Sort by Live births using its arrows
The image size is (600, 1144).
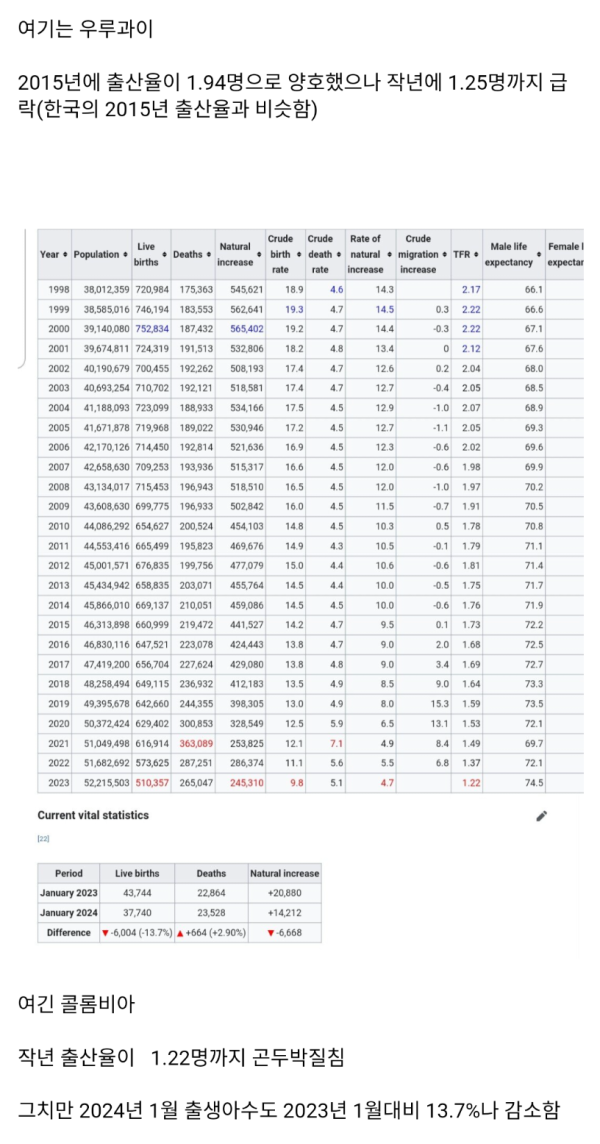coord(166,255)
